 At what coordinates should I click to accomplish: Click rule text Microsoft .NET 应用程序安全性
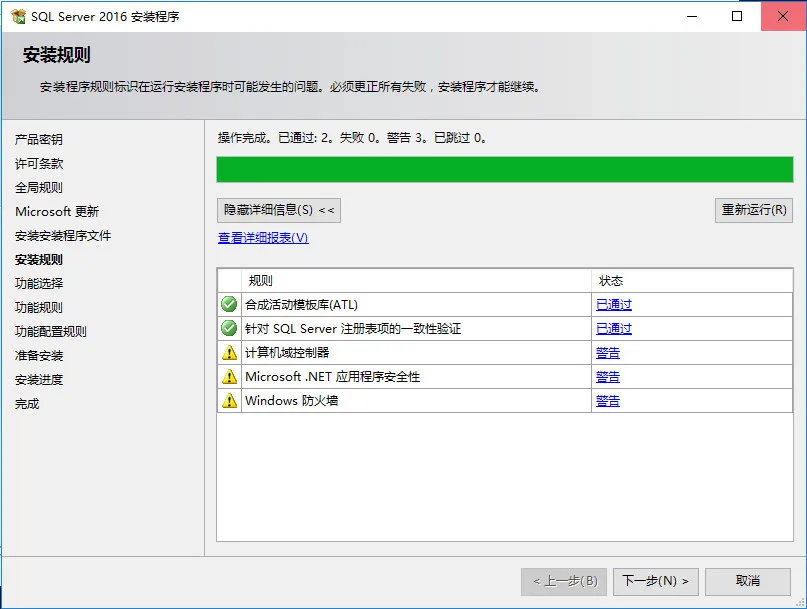(332, 377)
